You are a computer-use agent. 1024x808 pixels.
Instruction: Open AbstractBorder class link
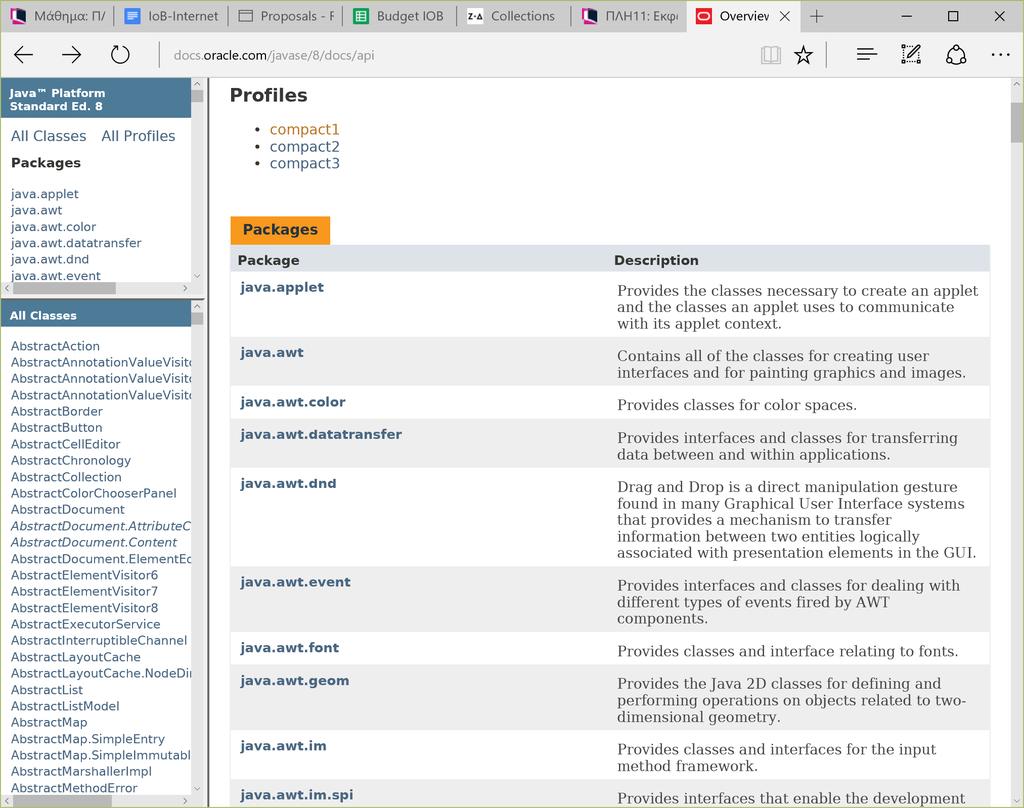57,412
